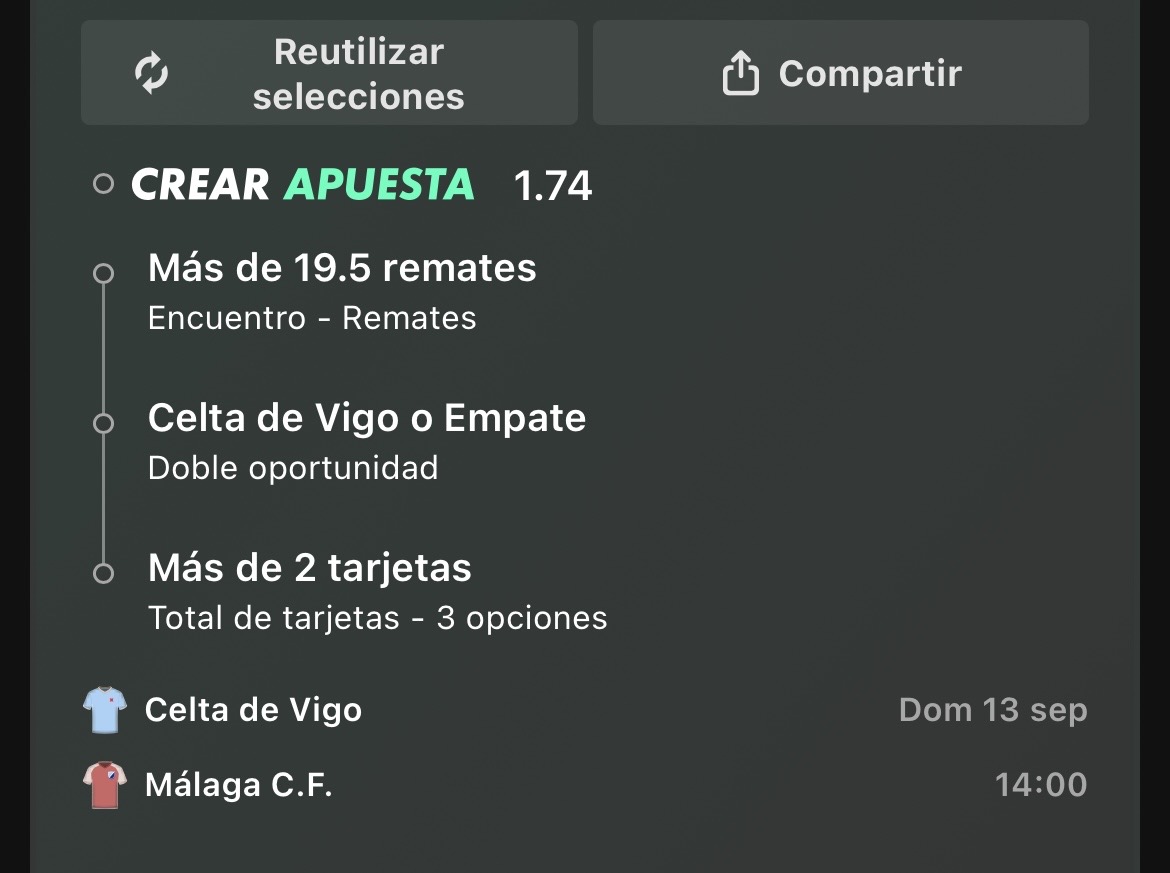Click the Celta de Vigo light blue jersey icon
The width and height of the screenshot is (1170, 873).
coord(104,710)
